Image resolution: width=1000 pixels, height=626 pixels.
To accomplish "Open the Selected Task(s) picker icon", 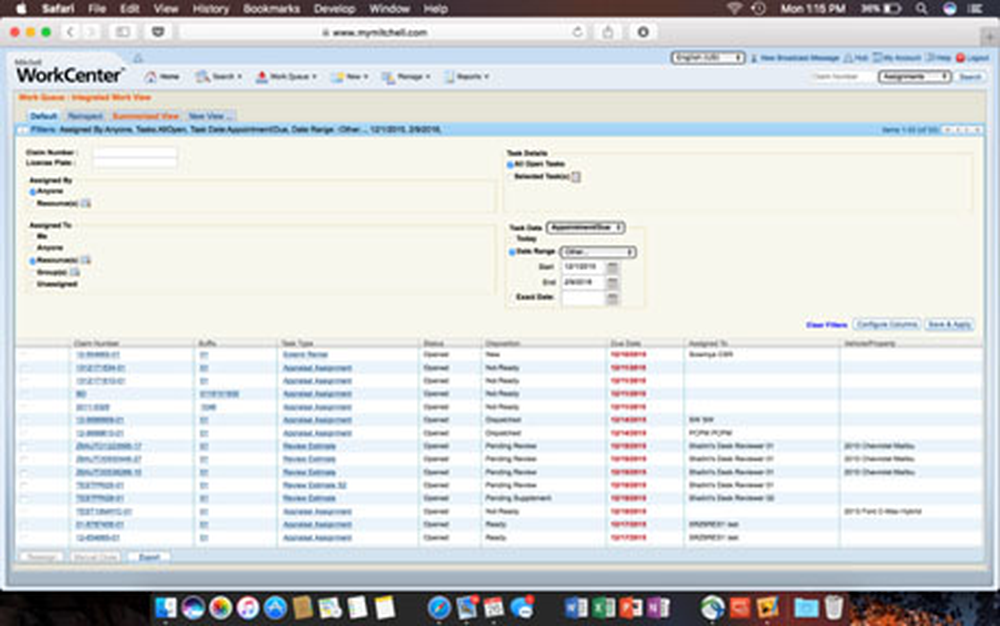I will coord(576,177).
